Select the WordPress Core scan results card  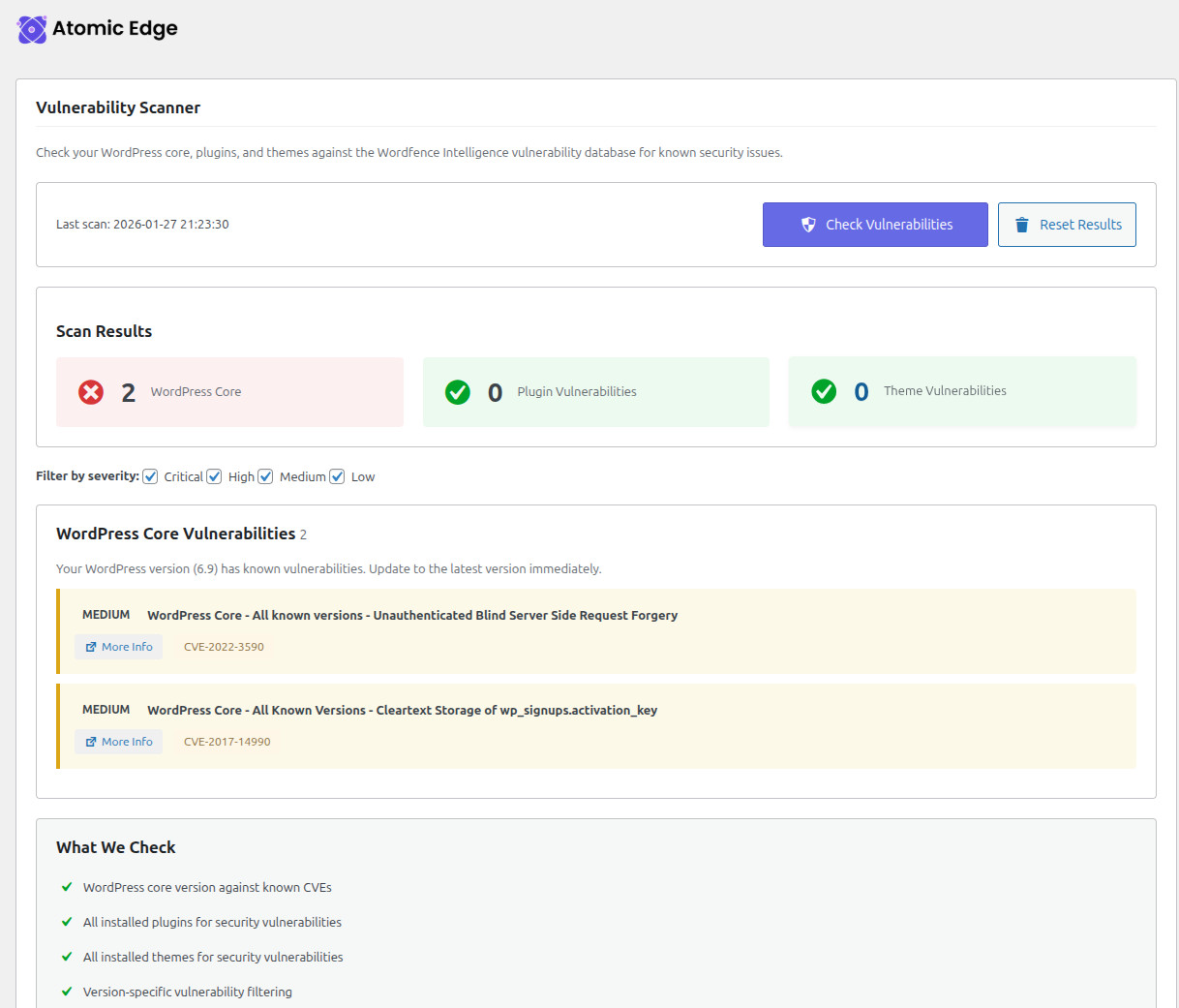[x=229, y=391]
